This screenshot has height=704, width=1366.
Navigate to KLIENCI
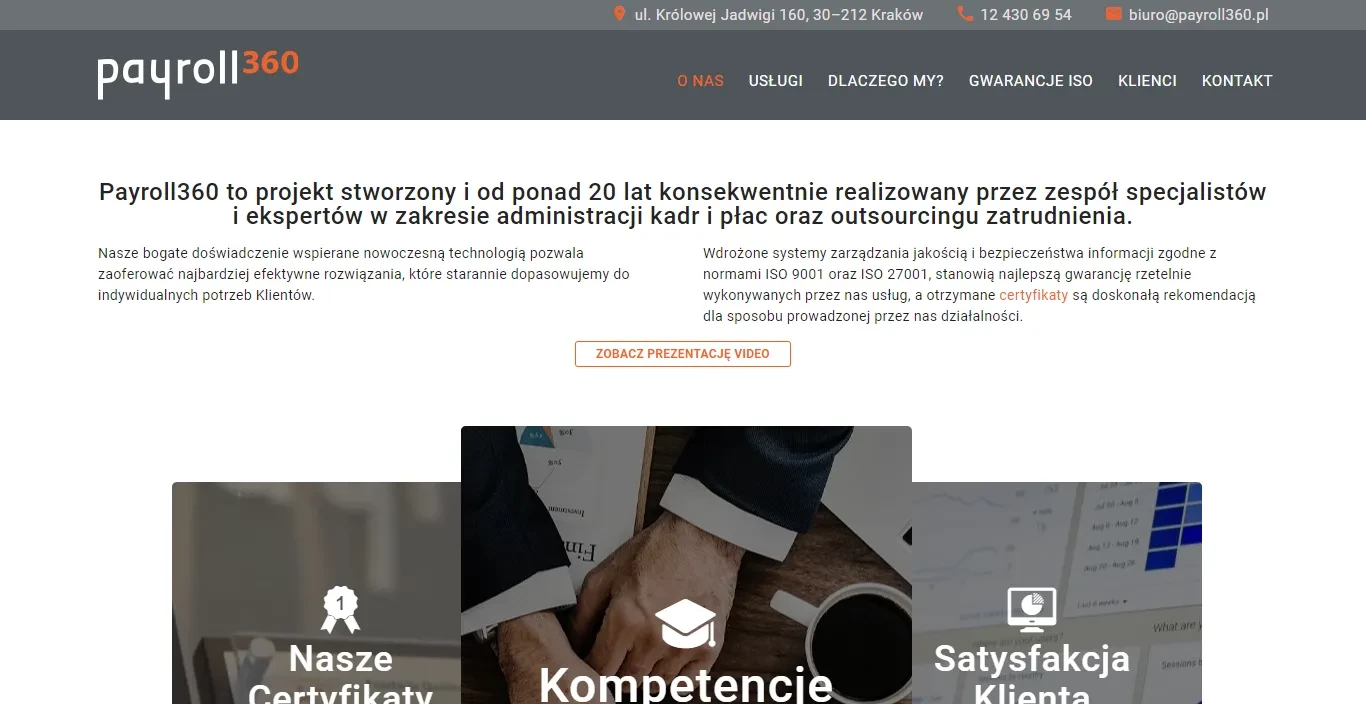1147,81
